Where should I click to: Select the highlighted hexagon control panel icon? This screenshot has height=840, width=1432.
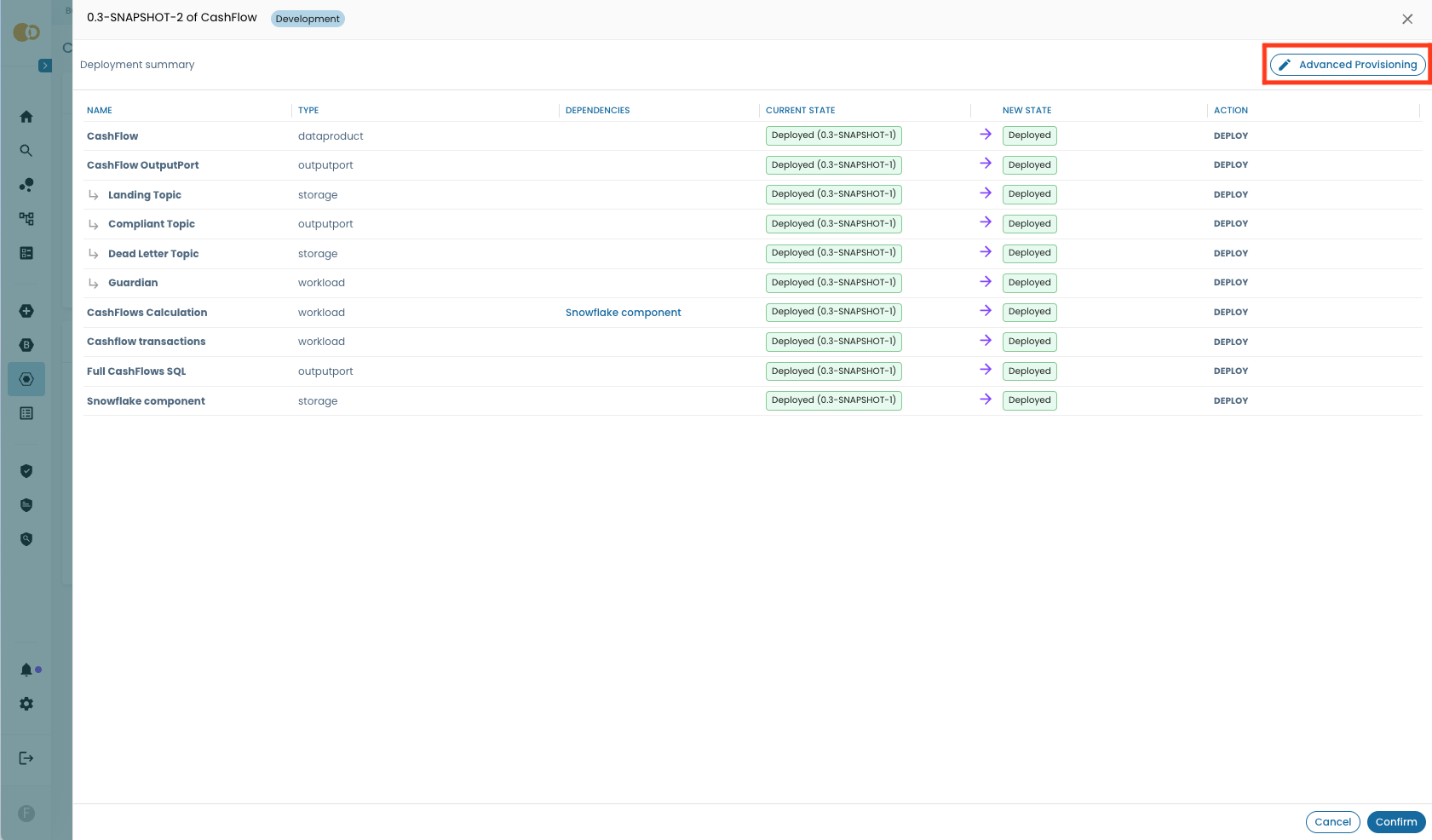(x=26, y=379)
